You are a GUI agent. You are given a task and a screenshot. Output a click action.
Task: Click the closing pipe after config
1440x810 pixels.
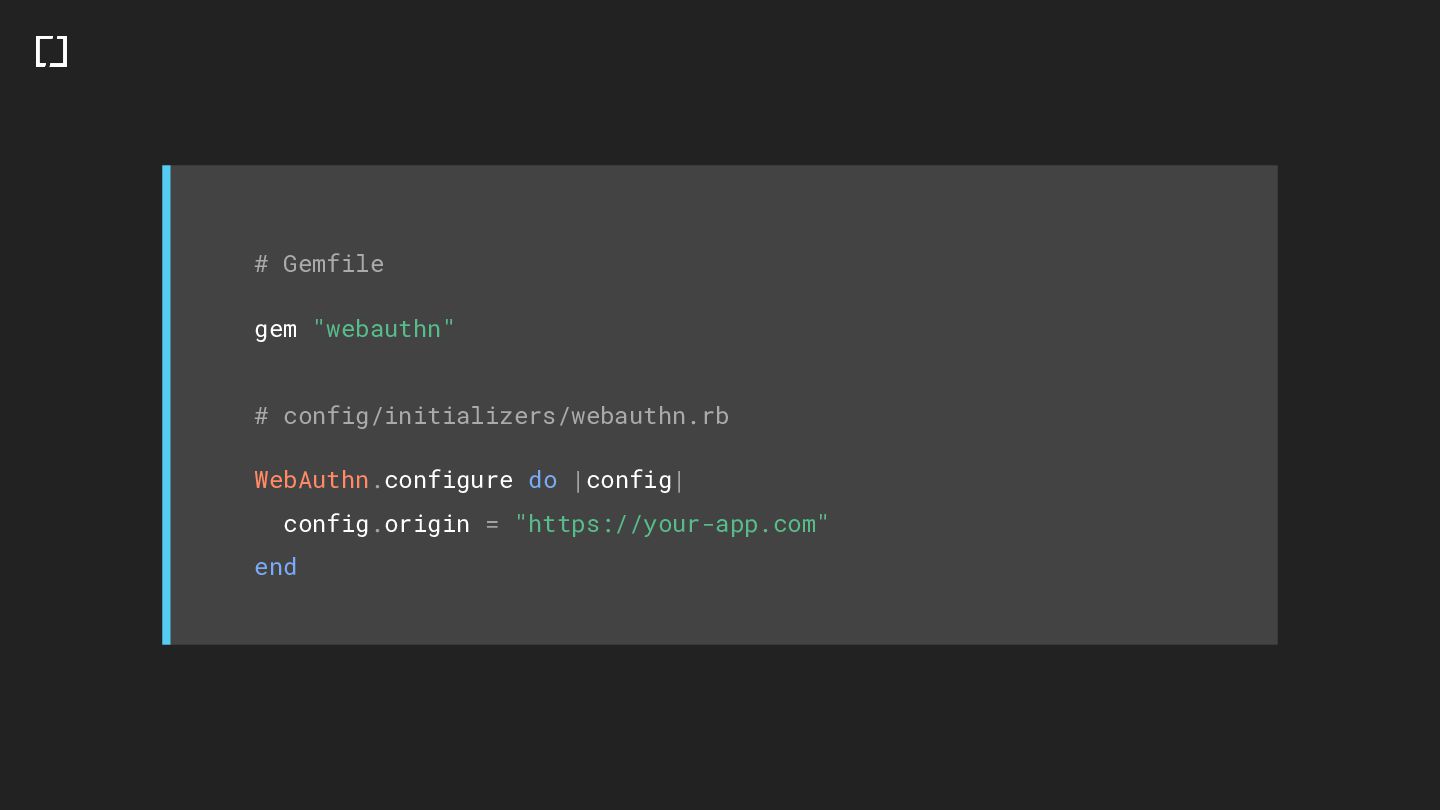click(680, 480)
